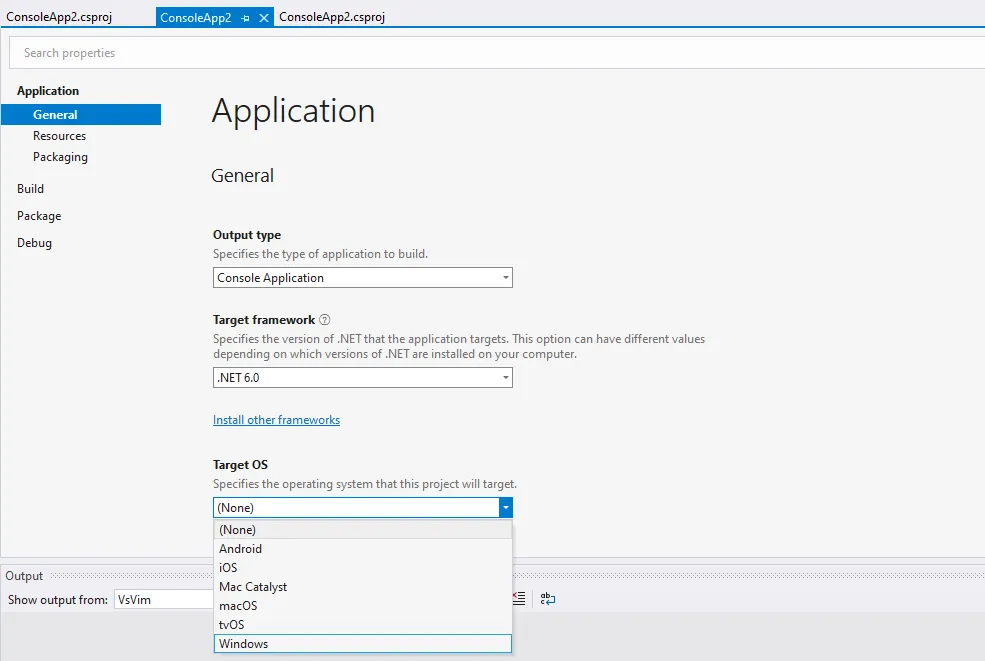Screen dimensions: 985x661
Task: Open the Packaging settings page
Action: tap(60, 157)
